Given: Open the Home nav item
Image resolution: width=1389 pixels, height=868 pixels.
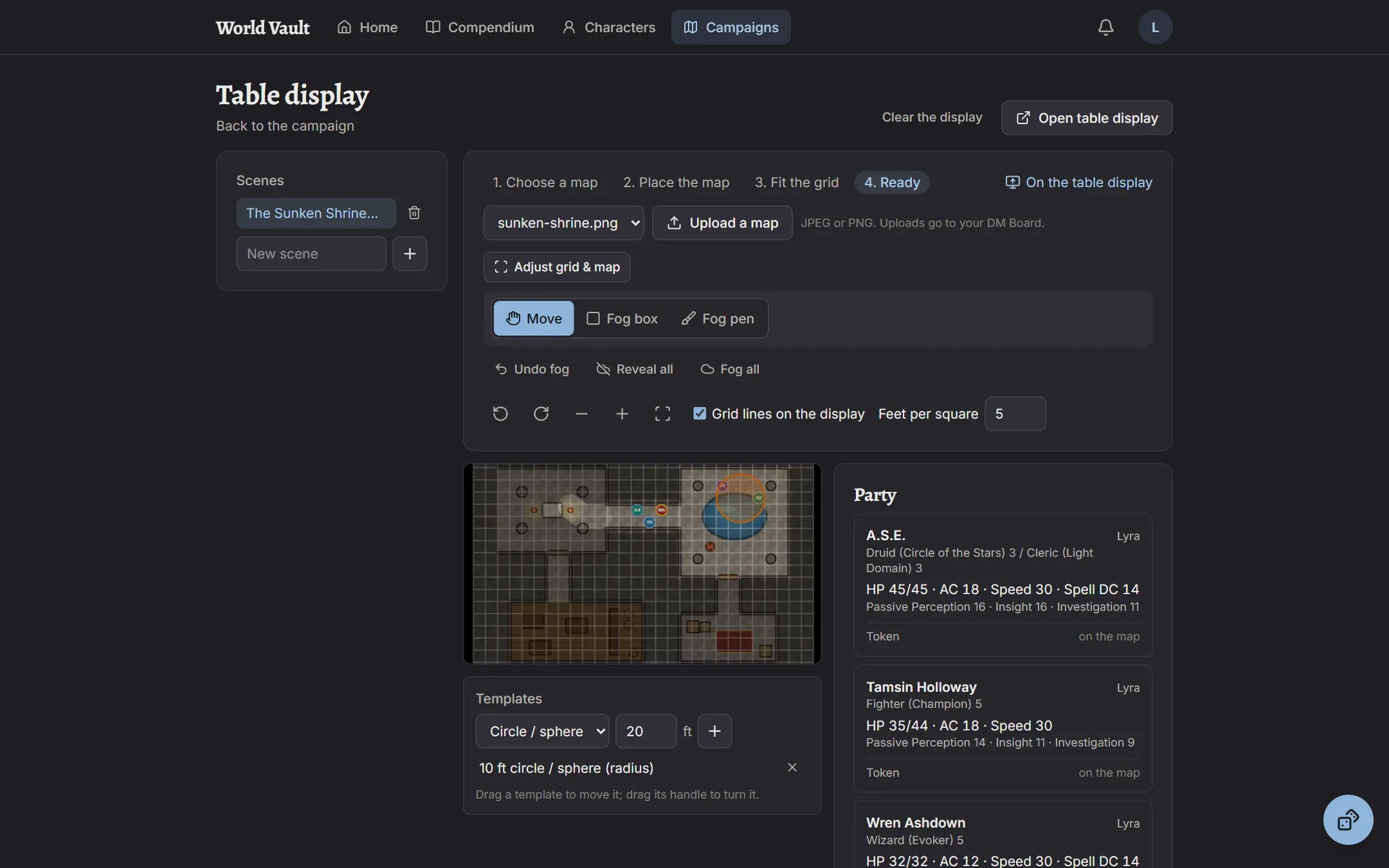Looking at the screenshot, I should (368, 27).
